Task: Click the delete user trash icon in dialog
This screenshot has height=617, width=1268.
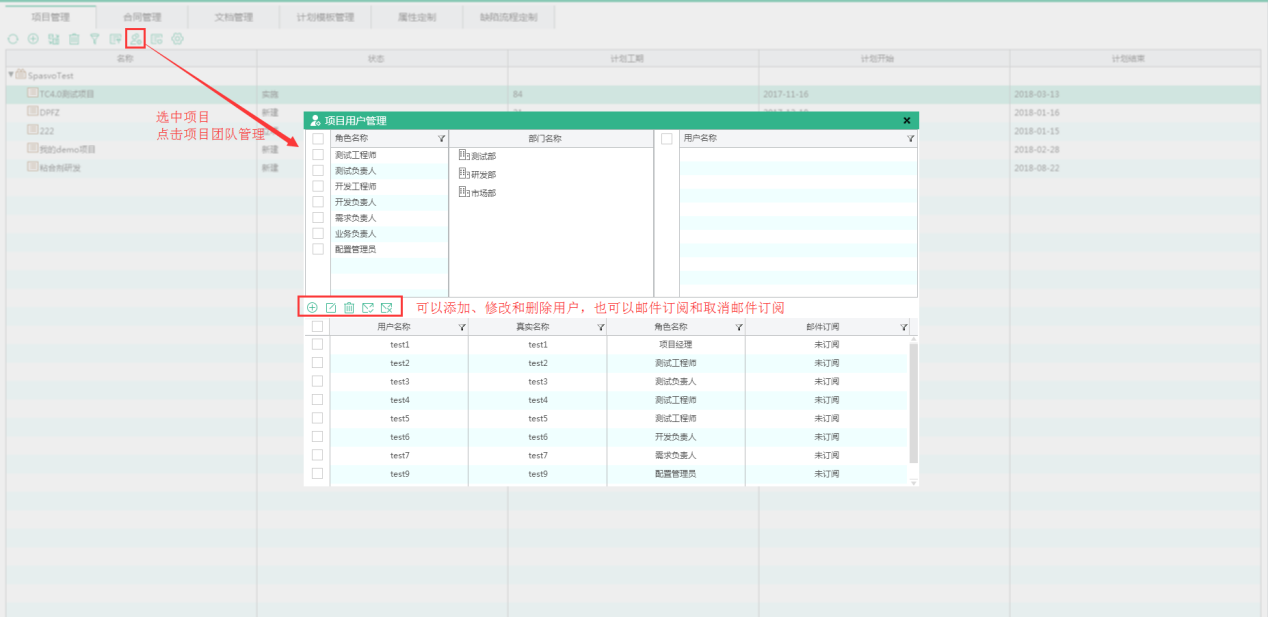Action: click(x=349, y=307)
